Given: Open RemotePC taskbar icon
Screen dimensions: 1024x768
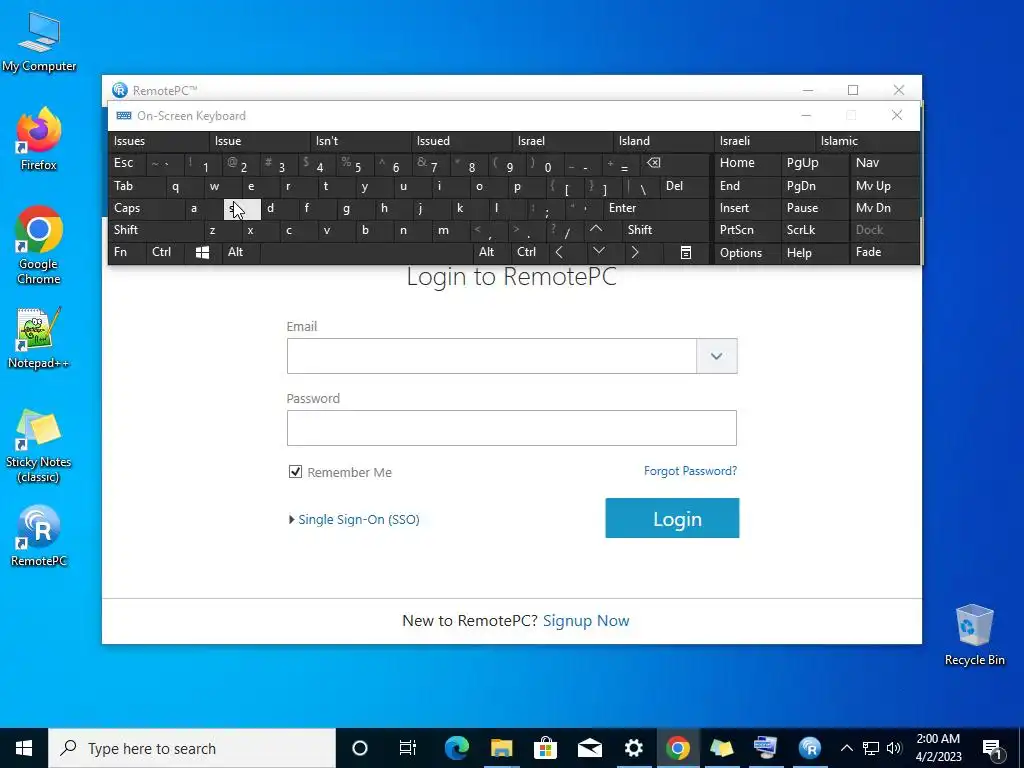Looking at the screenshot, I should (x=810, y=748).
